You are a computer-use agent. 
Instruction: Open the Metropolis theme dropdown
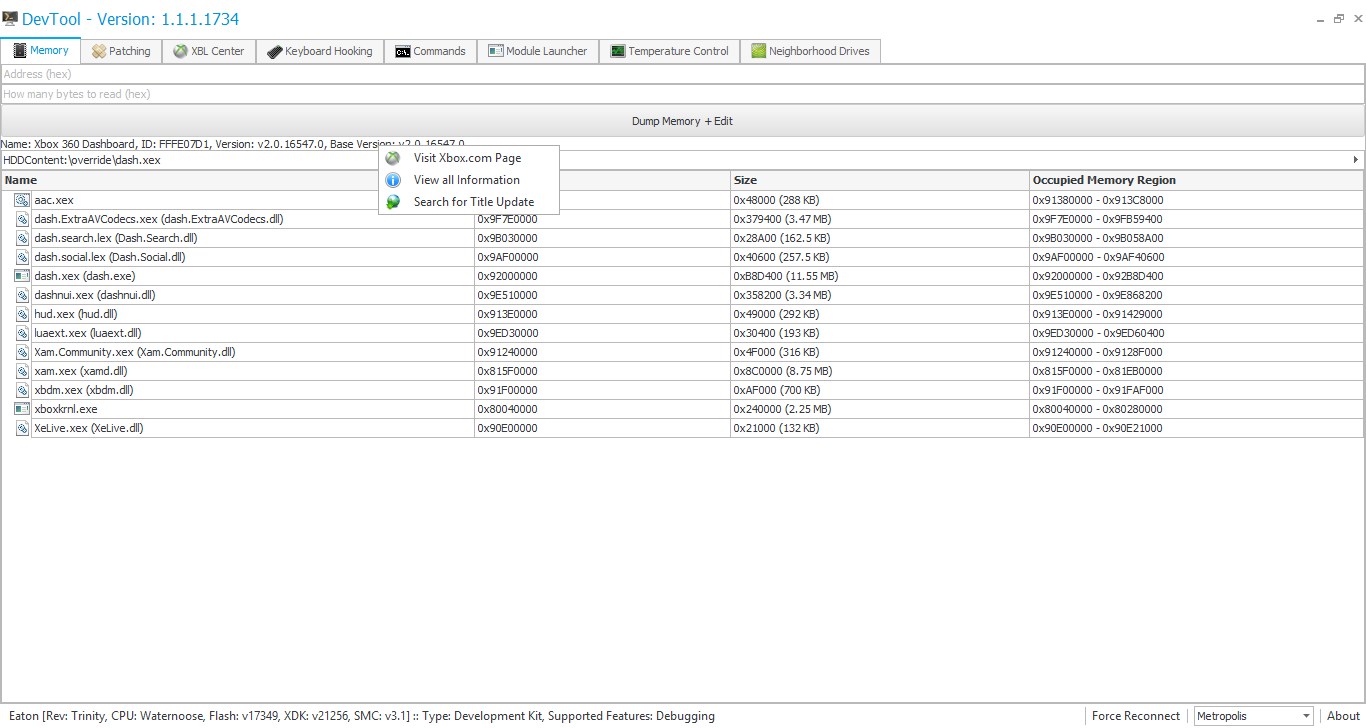point(1254,716)
